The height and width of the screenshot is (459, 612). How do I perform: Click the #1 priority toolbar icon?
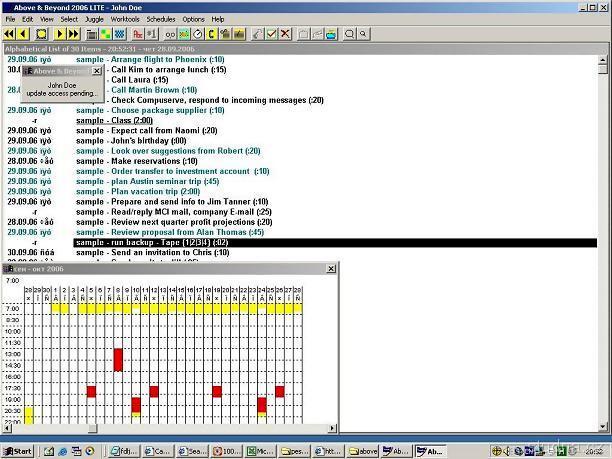(x=152, y=34)
